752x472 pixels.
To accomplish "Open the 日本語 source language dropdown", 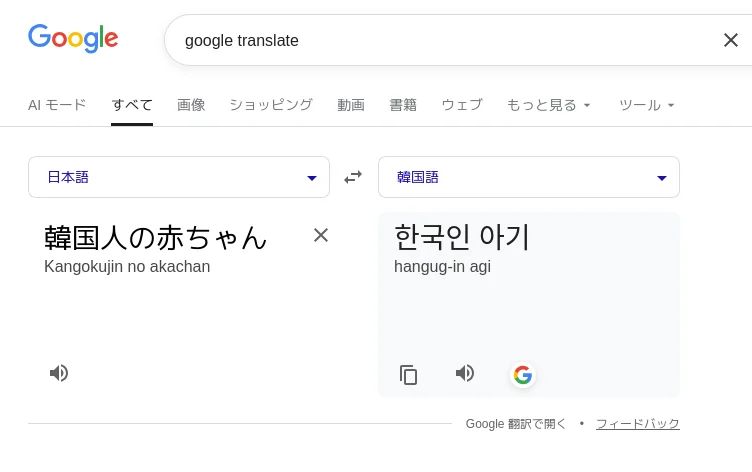I will click(179, 177).
